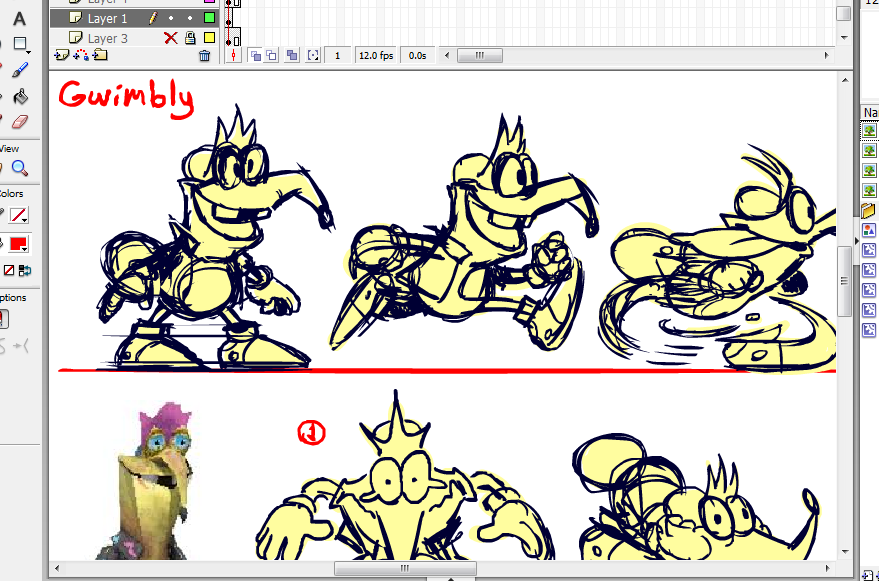
Task: Select the Rectangle tool
Action: click(20, 44)
